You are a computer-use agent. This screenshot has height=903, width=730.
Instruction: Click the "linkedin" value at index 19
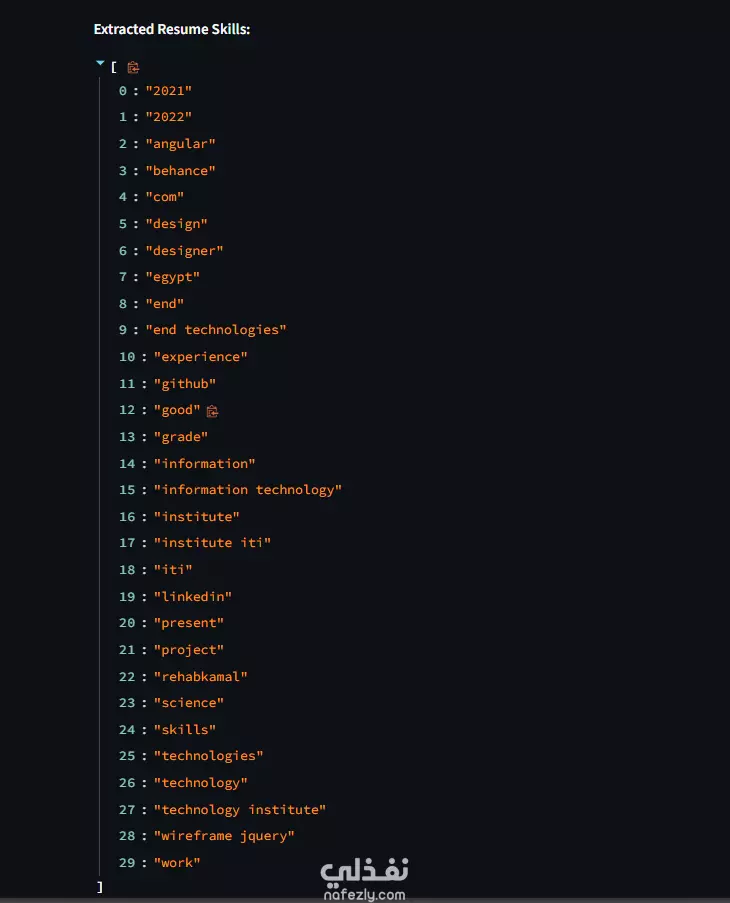192,597
